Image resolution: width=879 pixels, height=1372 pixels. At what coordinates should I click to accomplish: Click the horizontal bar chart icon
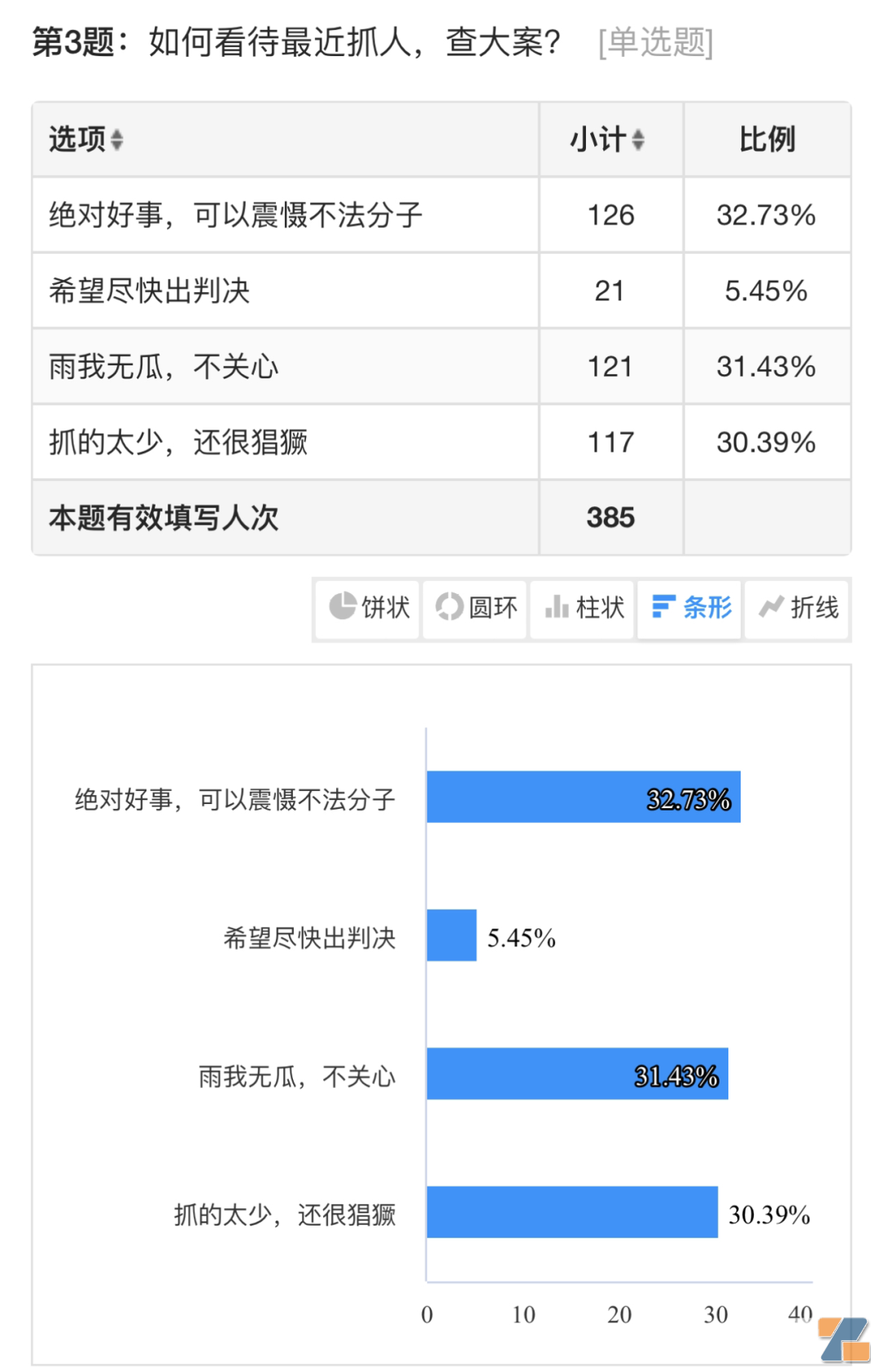(663, 606)
